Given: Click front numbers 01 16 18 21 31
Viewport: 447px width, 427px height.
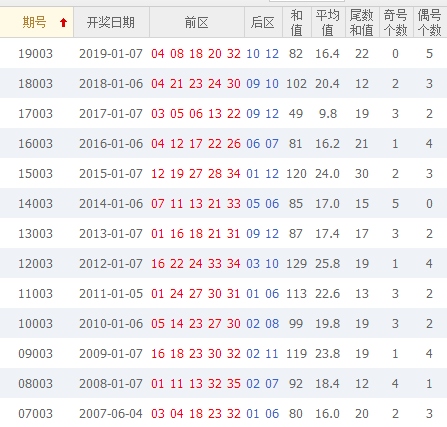Looking at the screenshot, I should pyautogui.click(x=196, y=234).
